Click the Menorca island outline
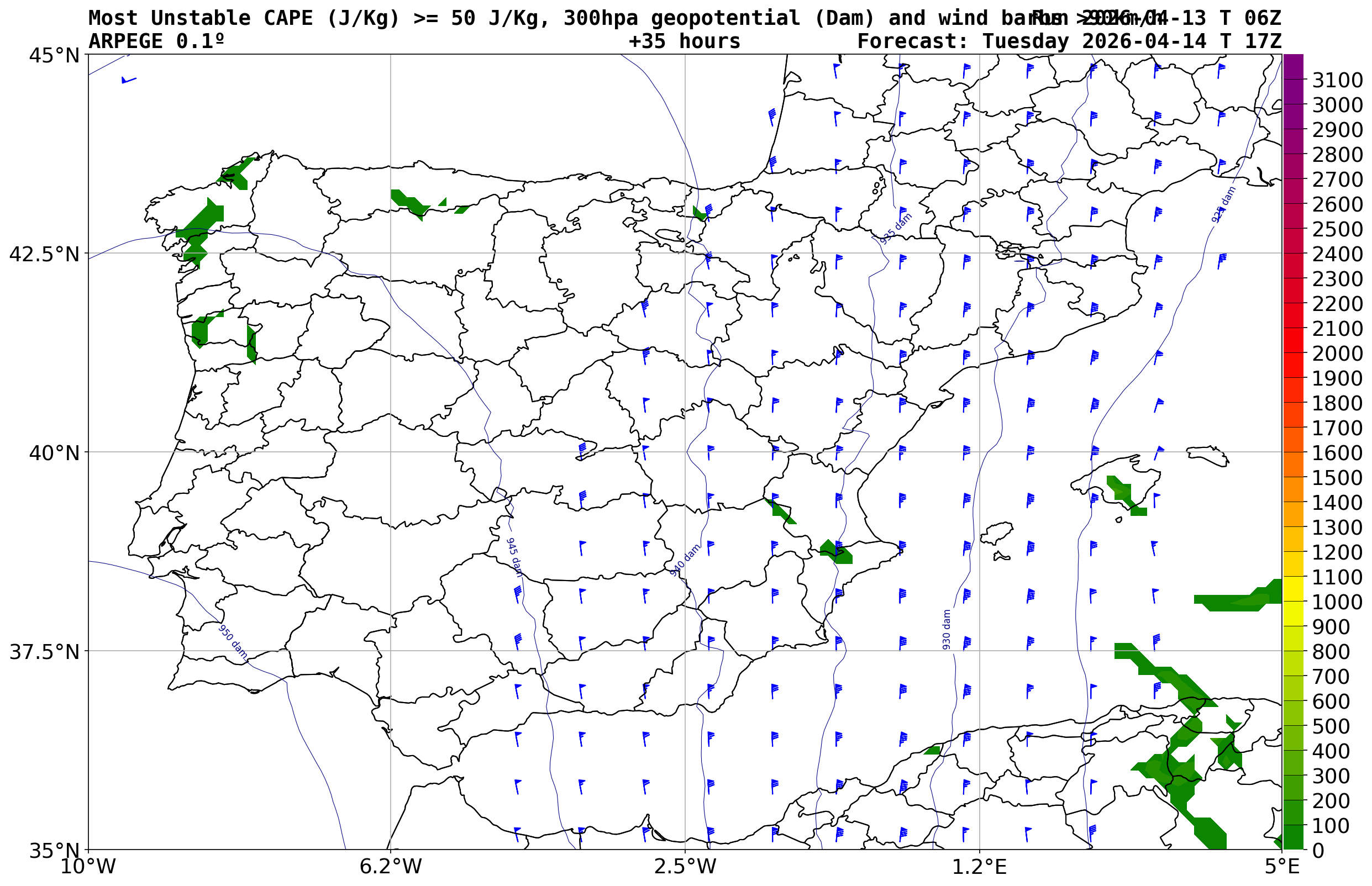This screenshot has width=1372, height=886. [x=1207, y=453]
